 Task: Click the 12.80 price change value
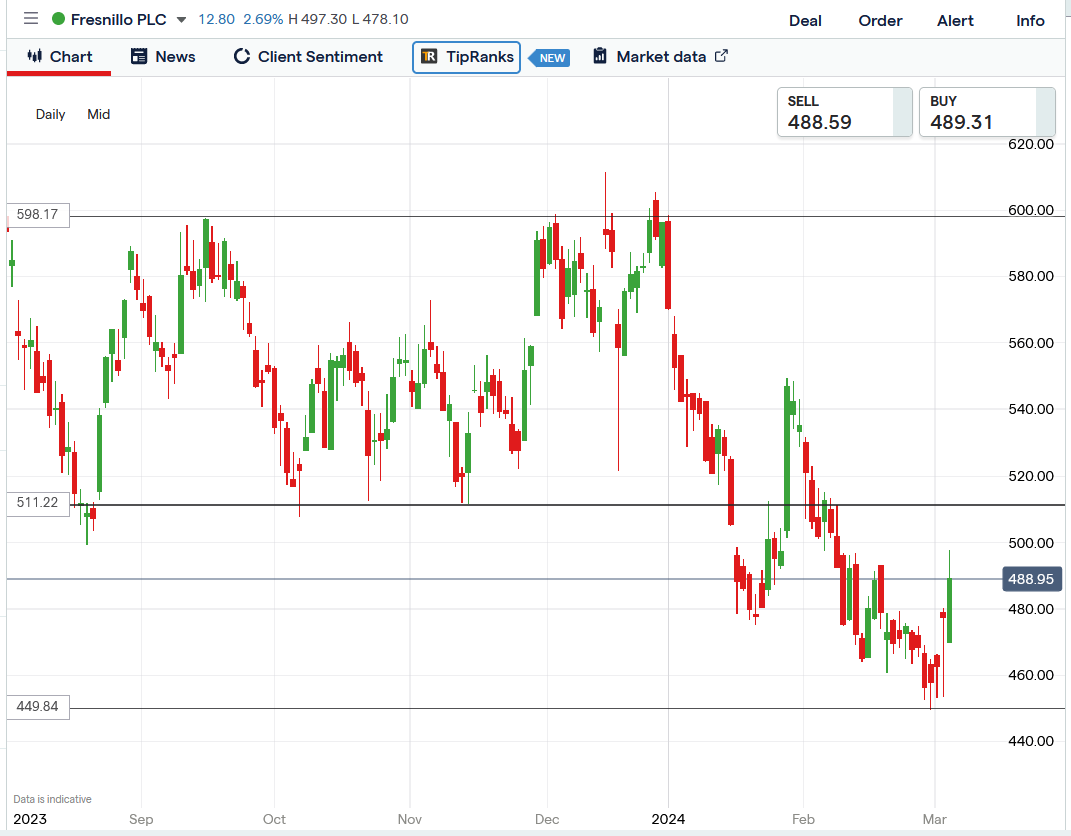pyautogui.click(x=217, y=19)
